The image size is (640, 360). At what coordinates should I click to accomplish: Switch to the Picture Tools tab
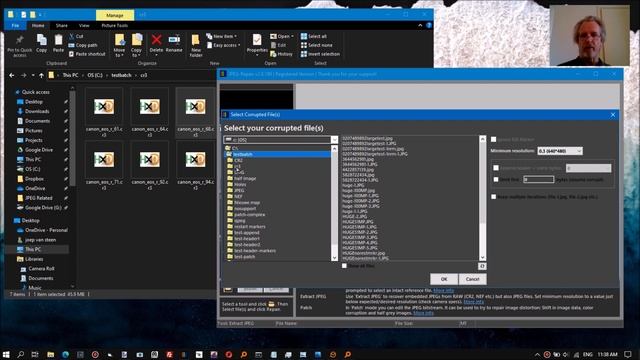coord(115,25)
